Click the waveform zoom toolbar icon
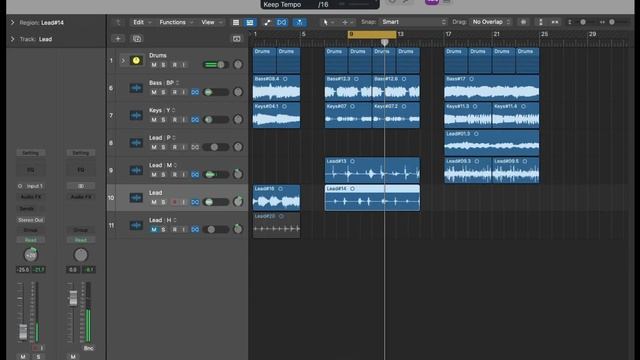Image resolution: width=640 pixels, height=360 pixels. click(523, 22)
